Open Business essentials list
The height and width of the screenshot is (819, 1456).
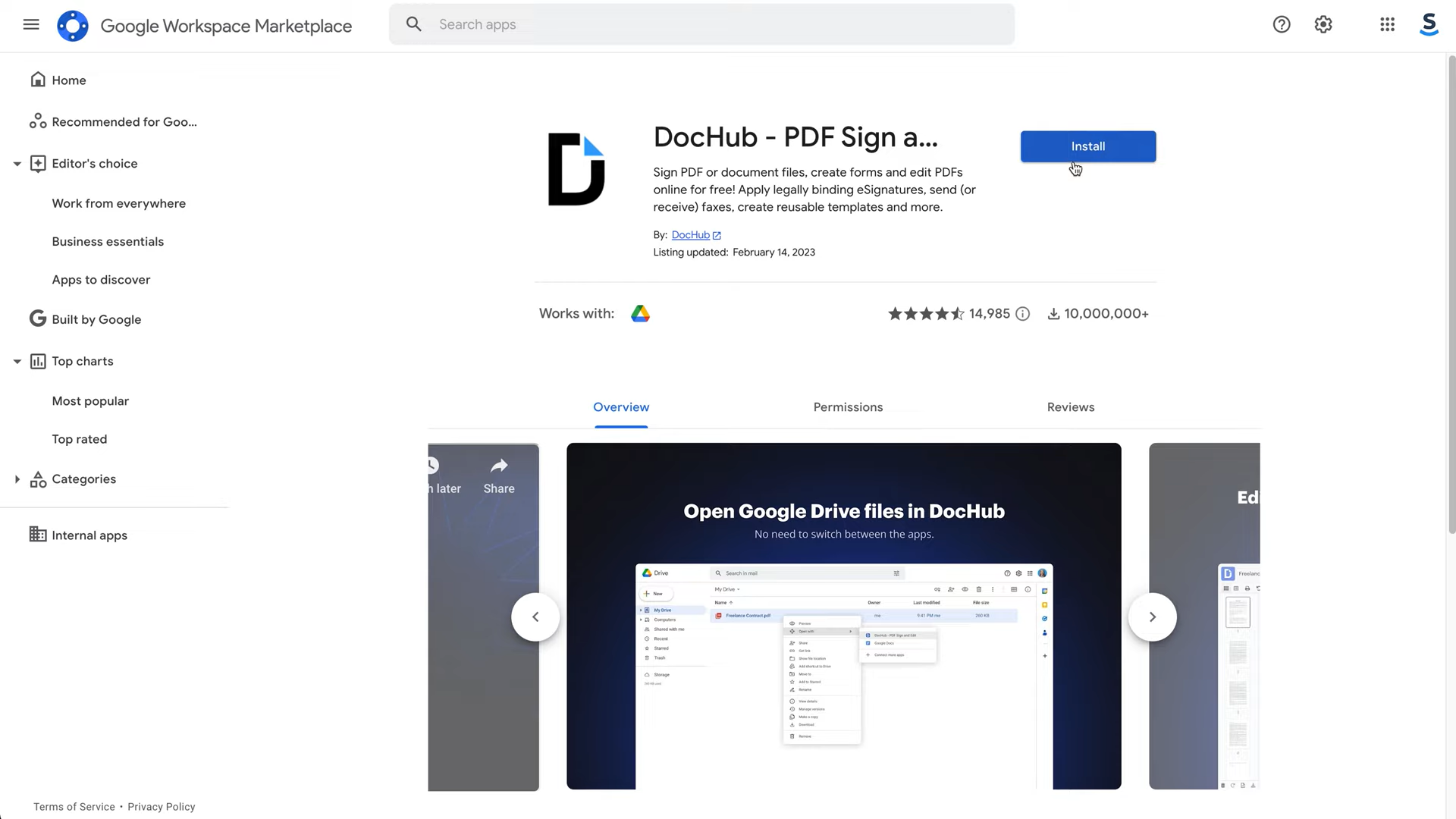pyautogui.click(x=108, y=242)
